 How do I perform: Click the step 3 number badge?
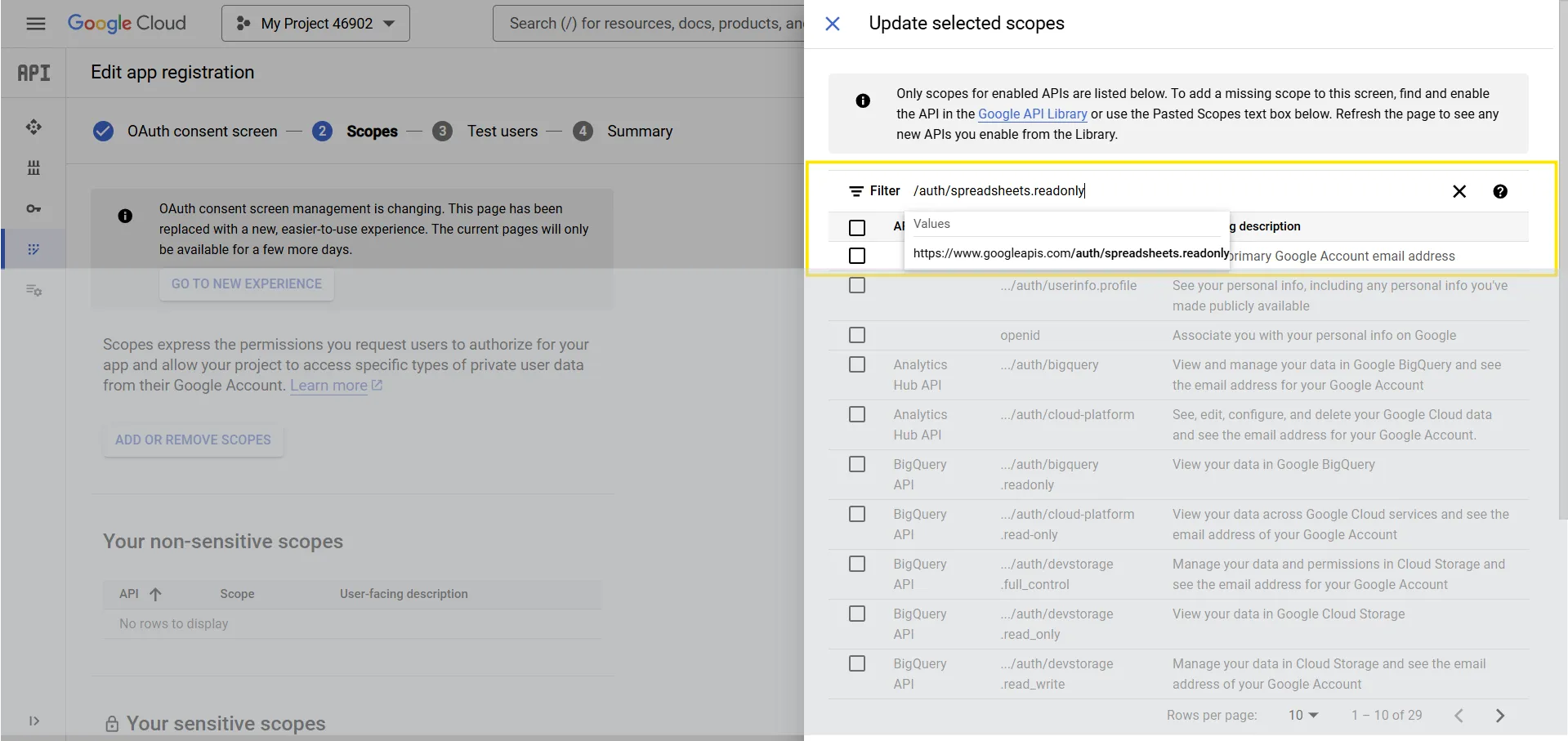pyautogui.click(x=442, y=132)
